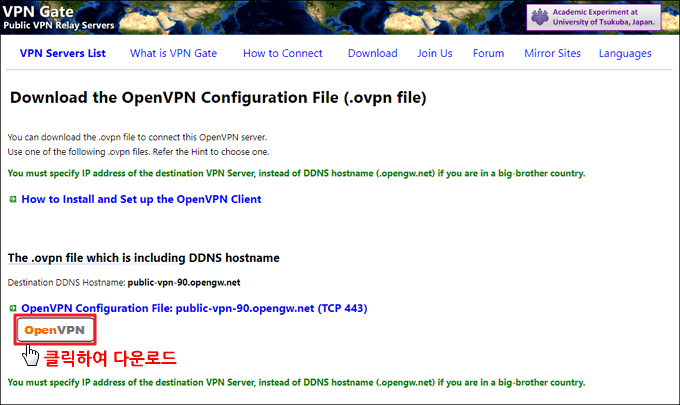Click bottom green big-brother country warning text

[x=296, y=382]
